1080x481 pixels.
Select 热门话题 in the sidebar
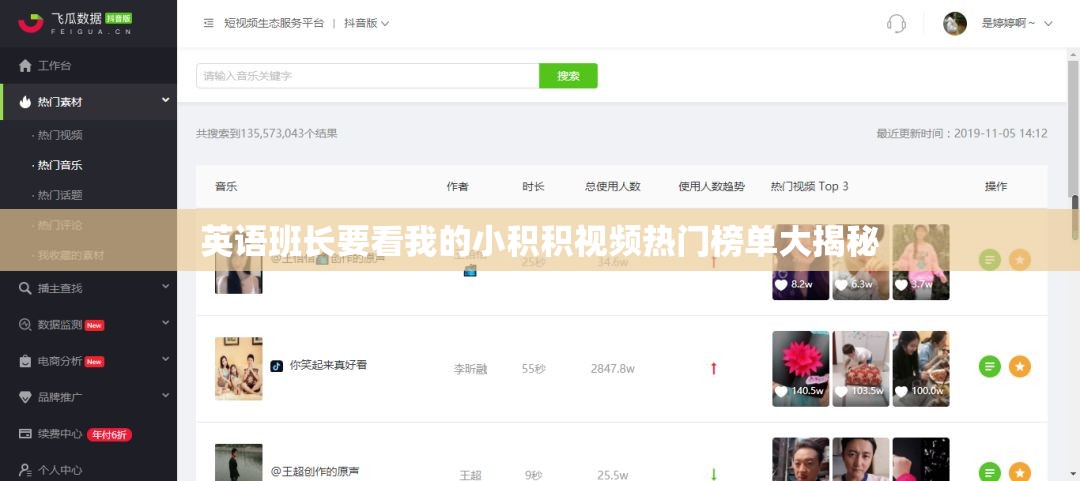[60, 195]
